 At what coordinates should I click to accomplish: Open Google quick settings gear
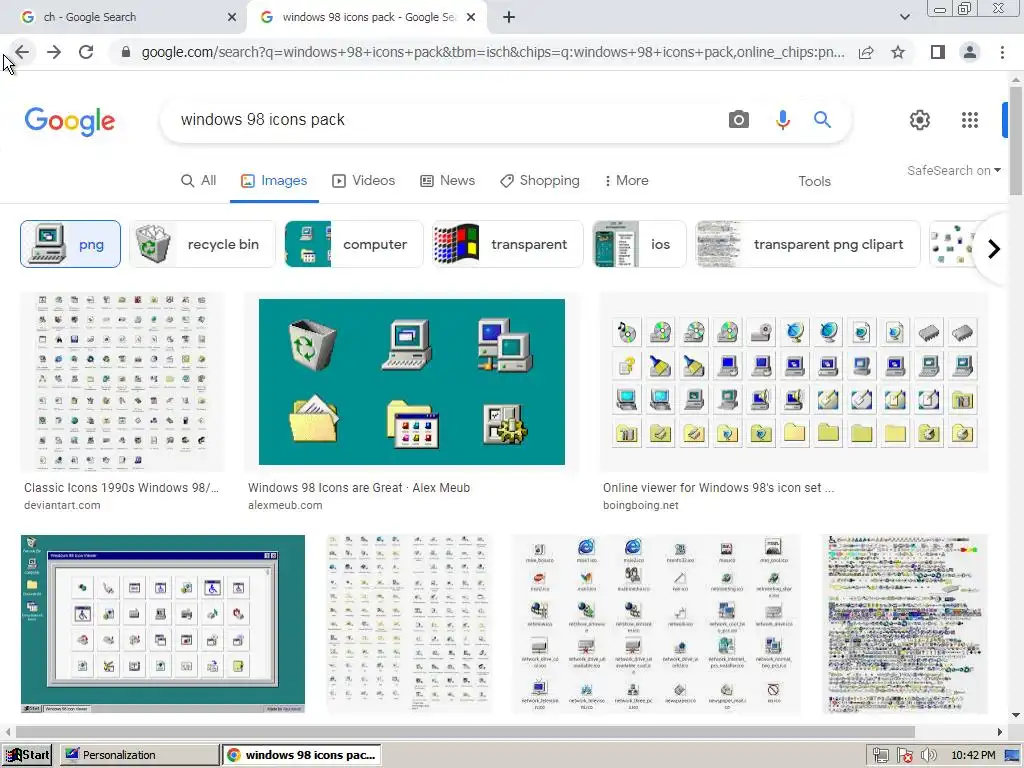pos(920,120)
